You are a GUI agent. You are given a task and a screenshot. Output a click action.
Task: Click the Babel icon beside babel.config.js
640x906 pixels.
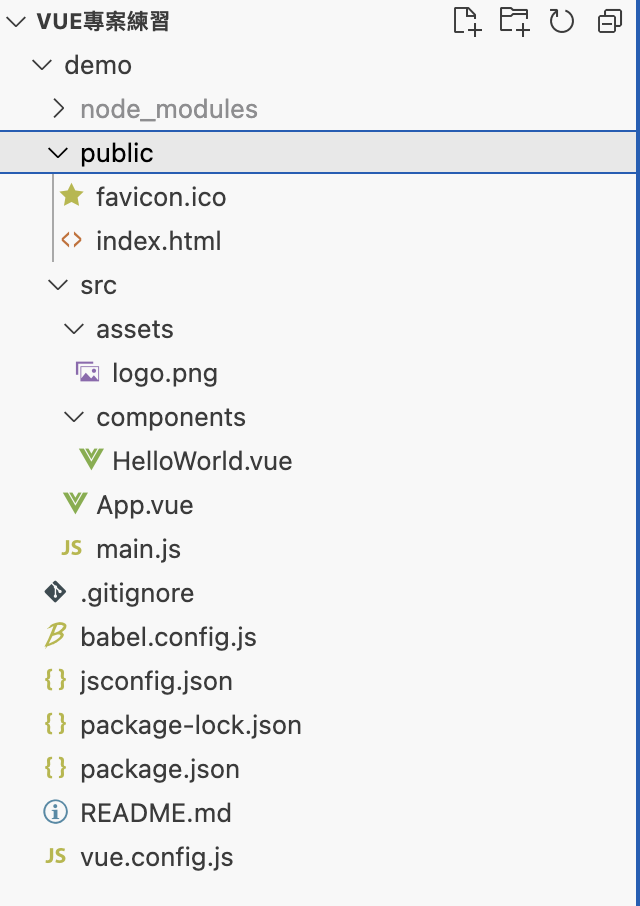pos(56,636)
